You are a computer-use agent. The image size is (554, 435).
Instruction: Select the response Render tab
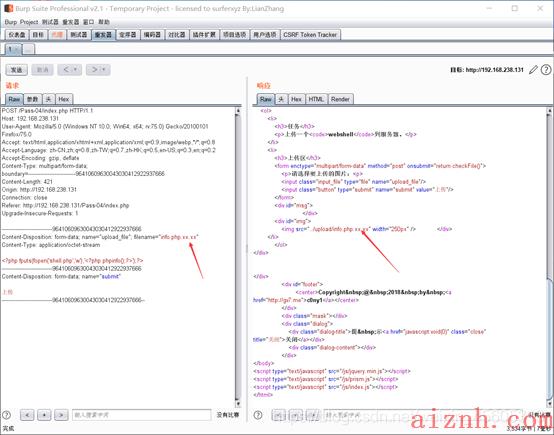340,99
